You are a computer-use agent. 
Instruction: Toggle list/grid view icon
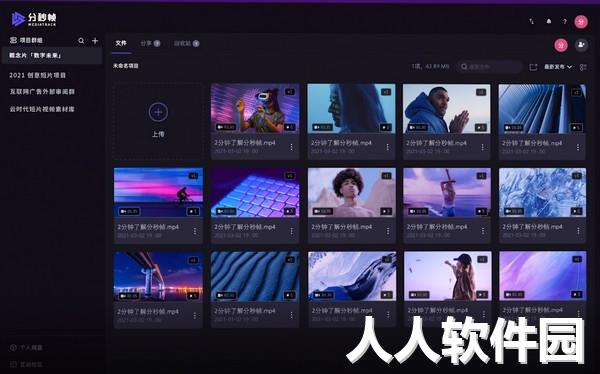[583, 67]
